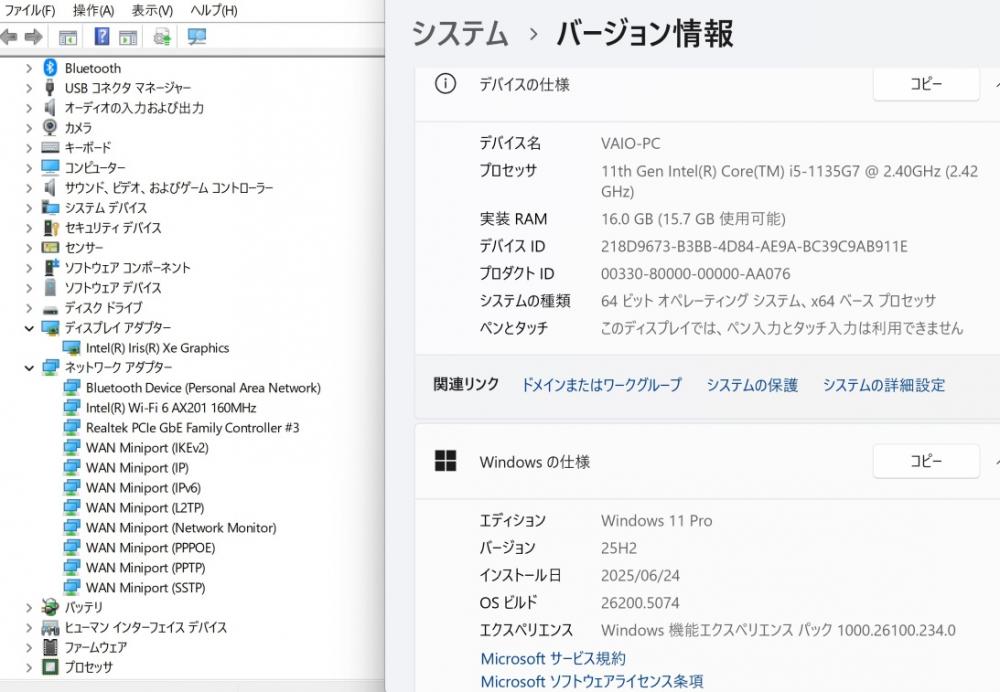This screenshot has width=1000, height=692.
Task: Open Microsoft ソフトウェアライセンス条項 link
Action: (592, 681)
